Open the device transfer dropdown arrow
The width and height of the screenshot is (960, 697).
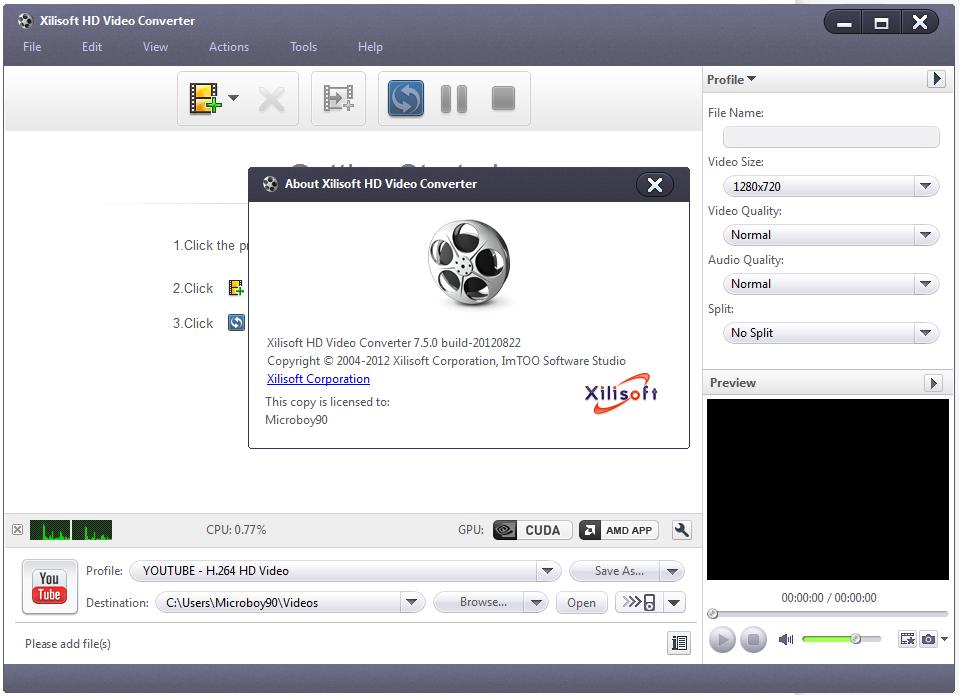pos(674,602)
